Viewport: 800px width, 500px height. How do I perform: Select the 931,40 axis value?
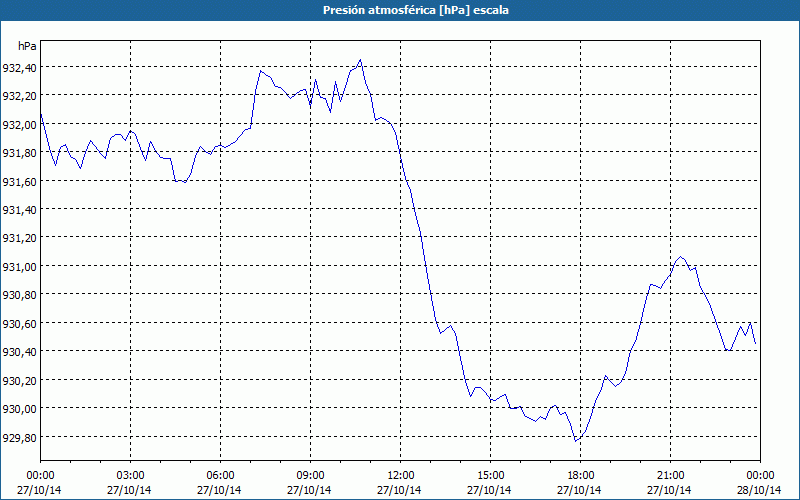[x=18, y=209]
